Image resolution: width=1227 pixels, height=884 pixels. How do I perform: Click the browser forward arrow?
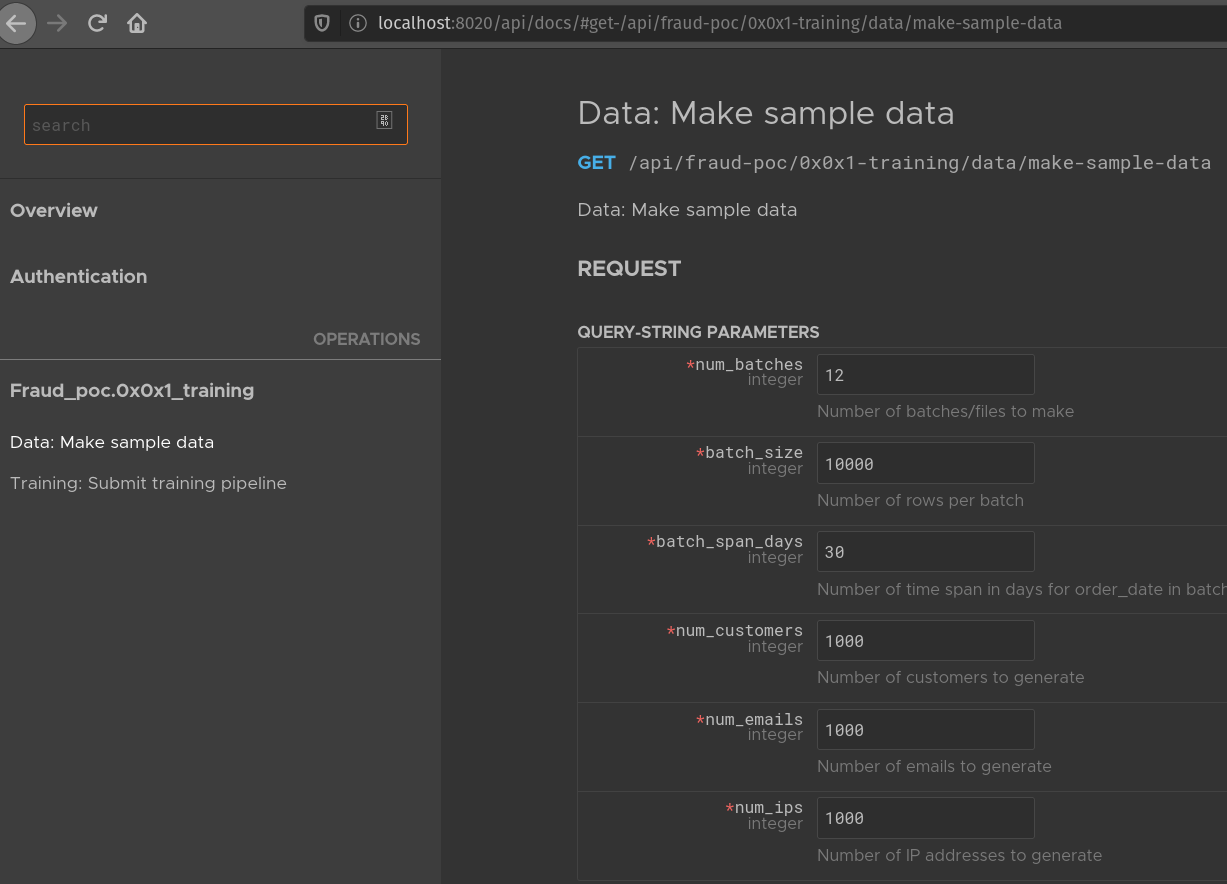(x=57, y=23)
